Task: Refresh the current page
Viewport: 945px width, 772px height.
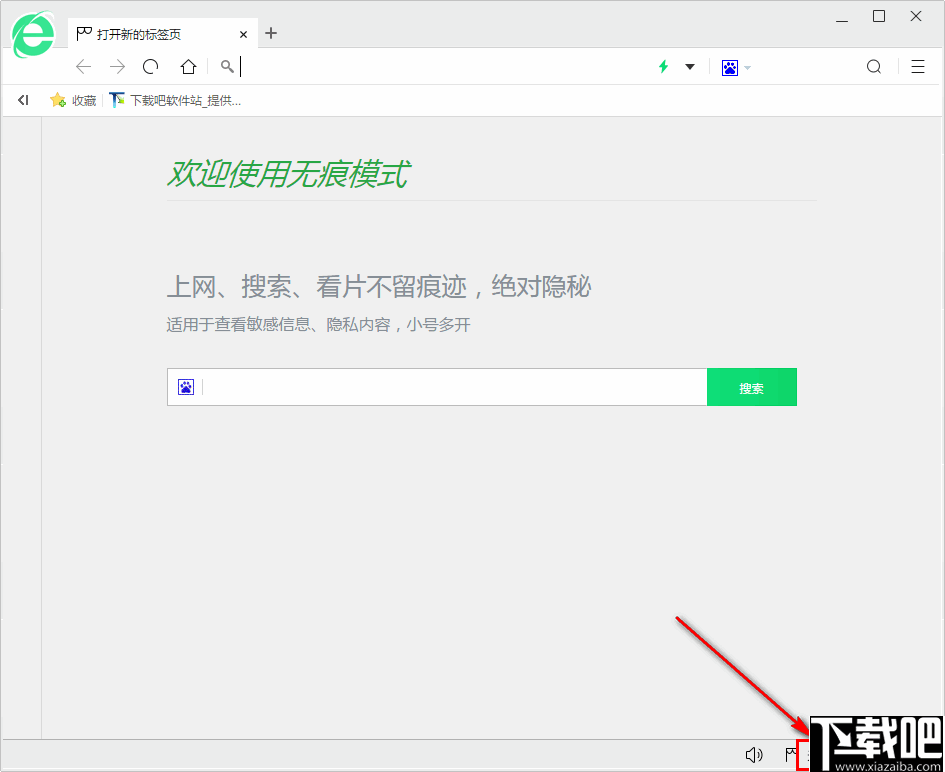Action: (x=150, y=66)
